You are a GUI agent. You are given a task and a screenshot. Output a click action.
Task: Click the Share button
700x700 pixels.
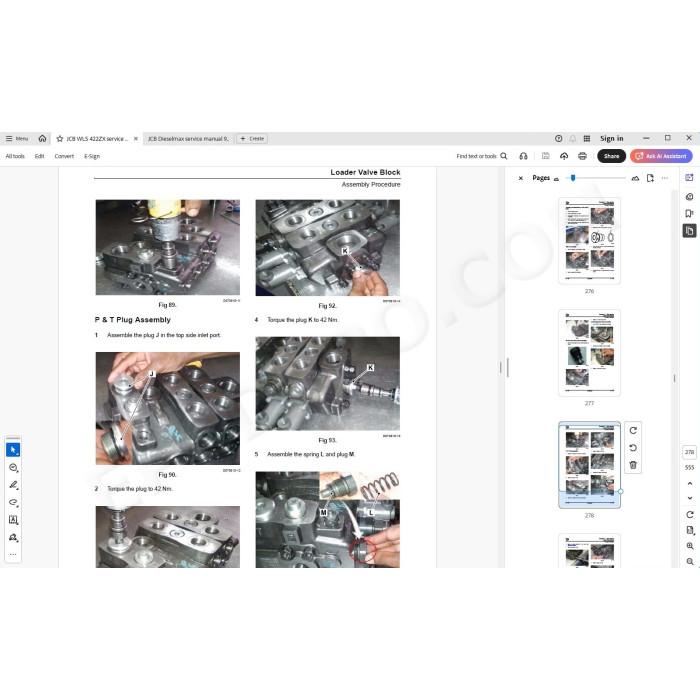pyautogui.click(x=611, y=156)
